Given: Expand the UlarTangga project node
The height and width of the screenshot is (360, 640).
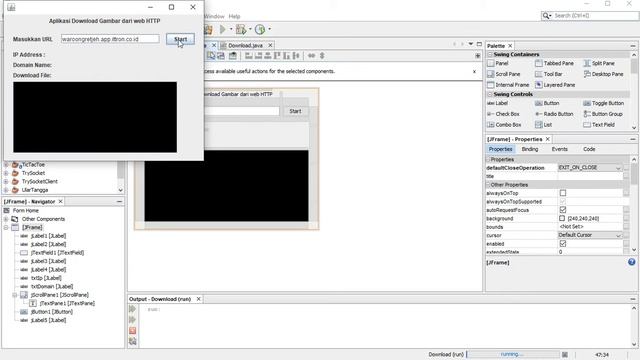Looking at the screenshot, I should click(6, 190).
